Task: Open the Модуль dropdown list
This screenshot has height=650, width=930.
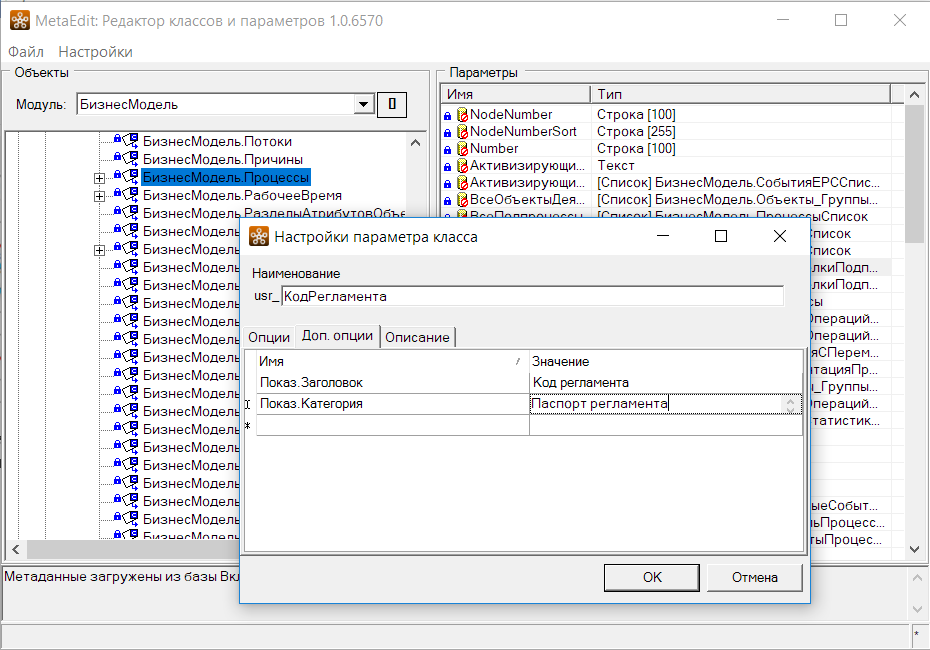Action: point(363,104)
